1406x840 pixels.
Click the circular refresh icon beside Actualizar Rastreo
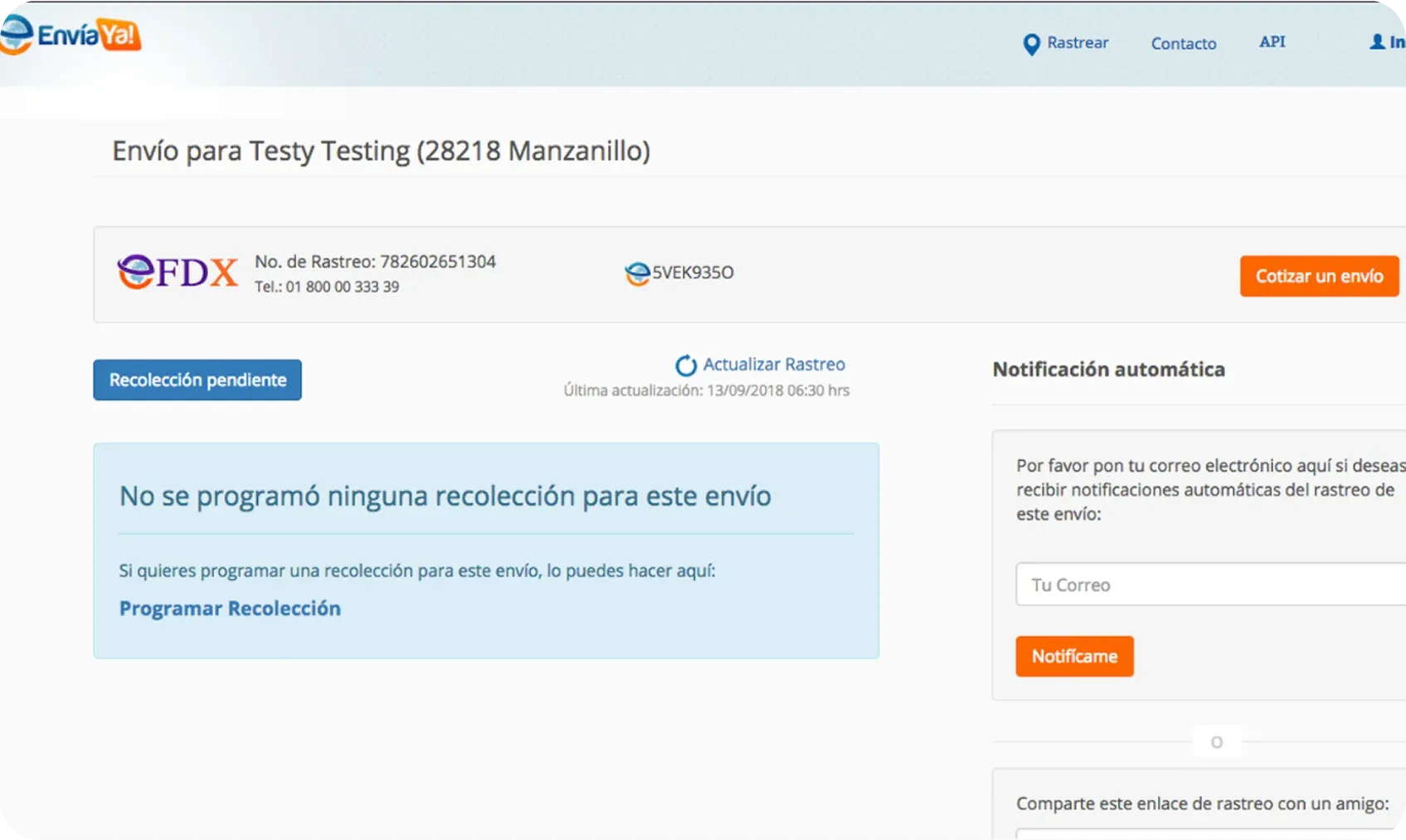(x=685, y=366)
